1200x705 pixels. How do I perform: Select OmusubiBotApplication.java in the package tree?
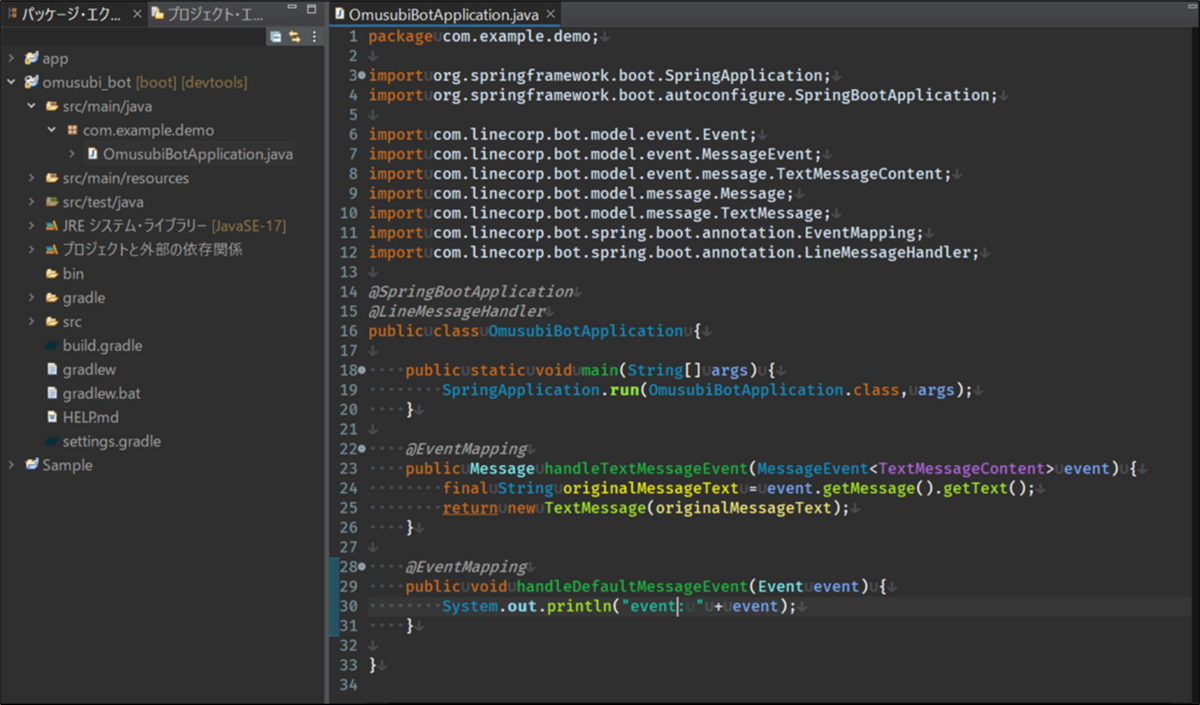tap(198, 154)
